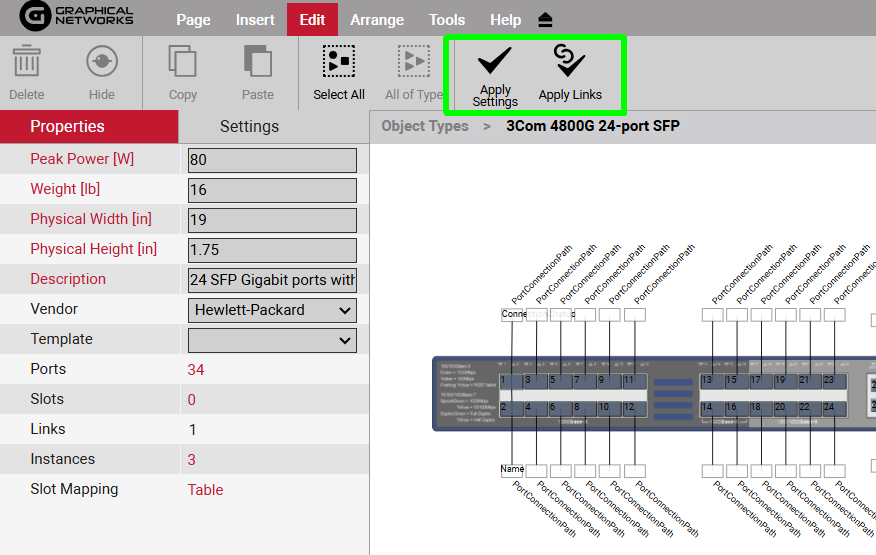Screen dimensions: 876x555
Task: Open the Page menu
Action: 193,20
